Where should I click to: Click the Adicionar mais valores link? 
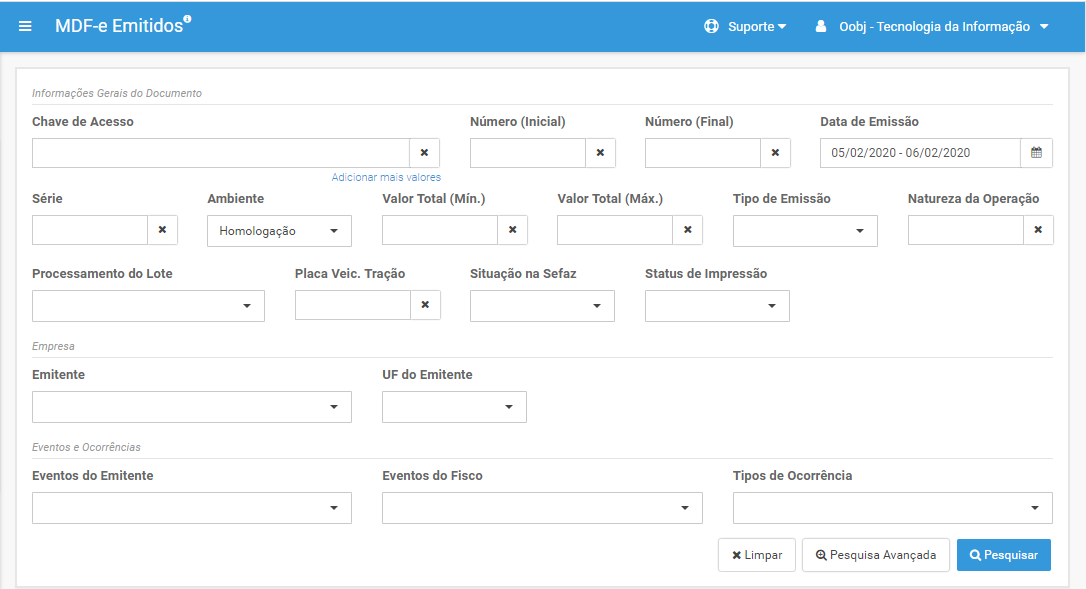tap(386, 177)
